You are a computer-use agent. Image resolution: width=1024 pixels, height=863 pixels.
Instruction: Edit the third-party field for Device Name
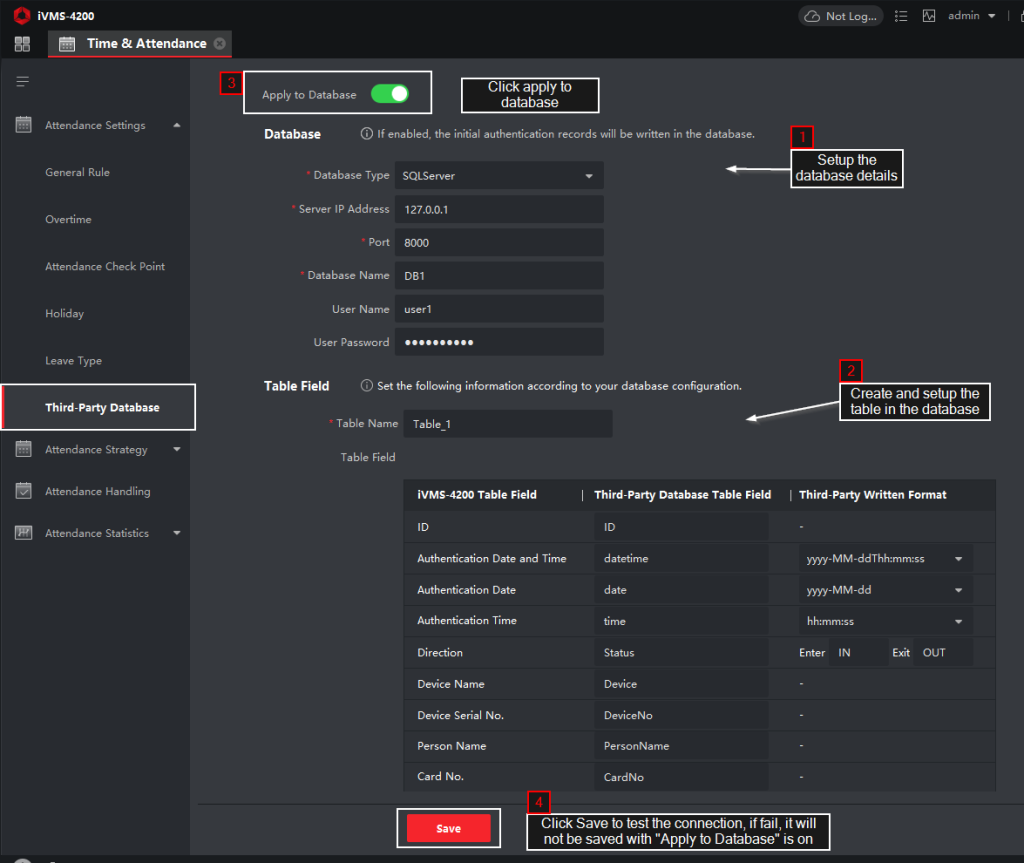[x=681, y=684]
